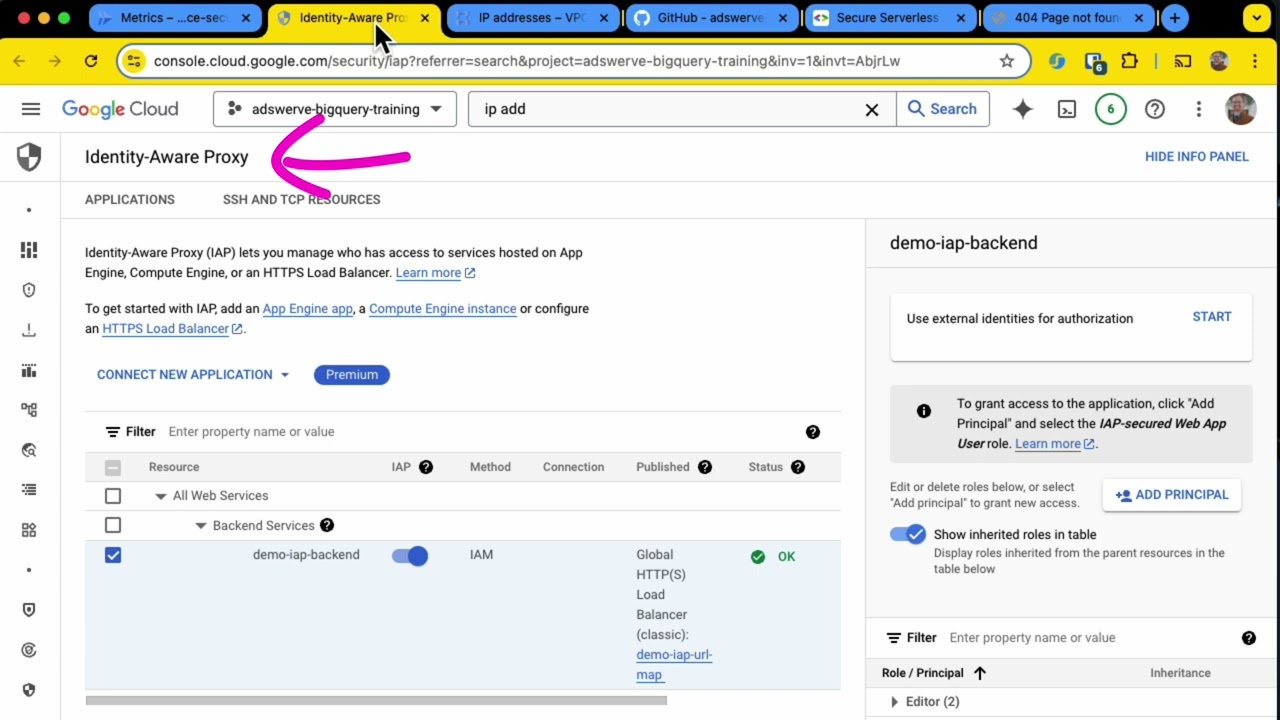Collapse the All Web Services tree node
The image size is (1280, 720).
160,496
